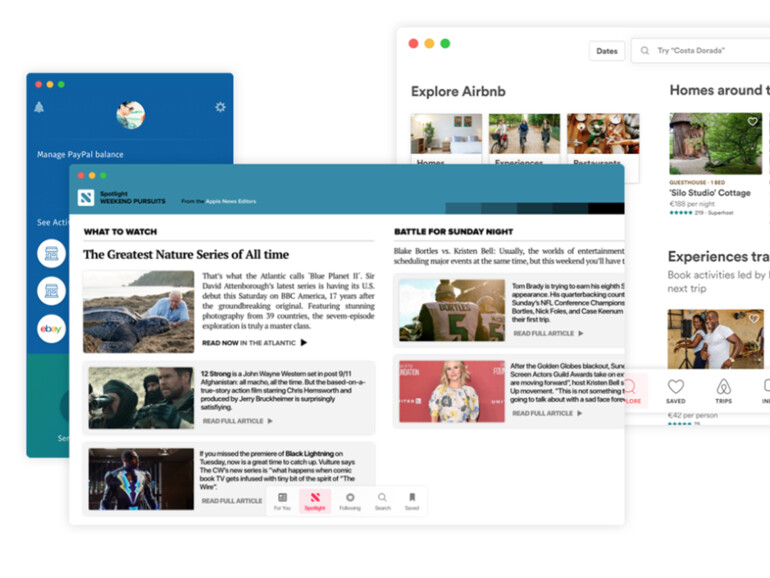Open the Saved tab in News

coord(412,501)
